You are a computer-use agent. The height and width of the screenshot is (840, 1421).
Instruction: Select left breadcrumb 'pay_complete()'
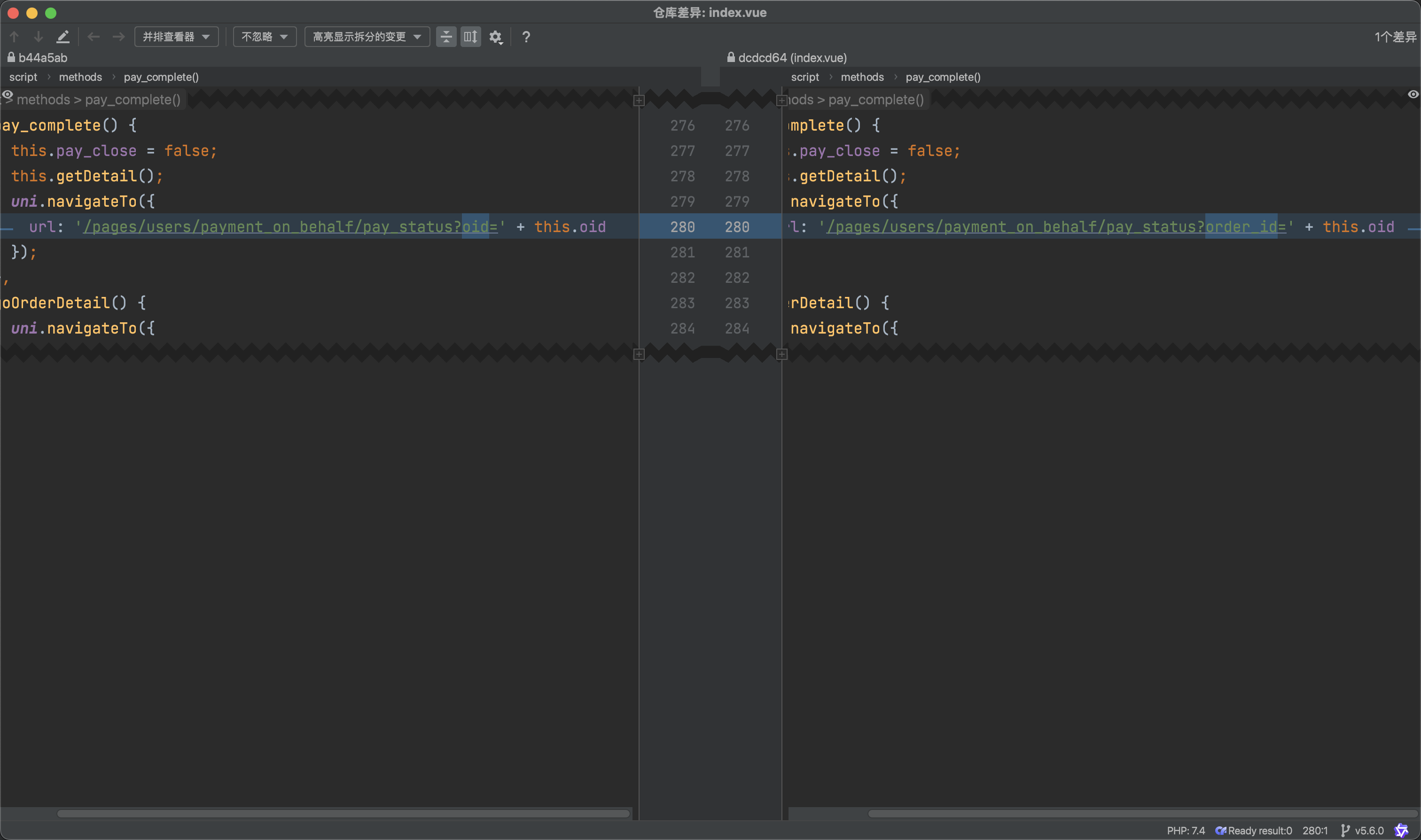pos(161,77)
